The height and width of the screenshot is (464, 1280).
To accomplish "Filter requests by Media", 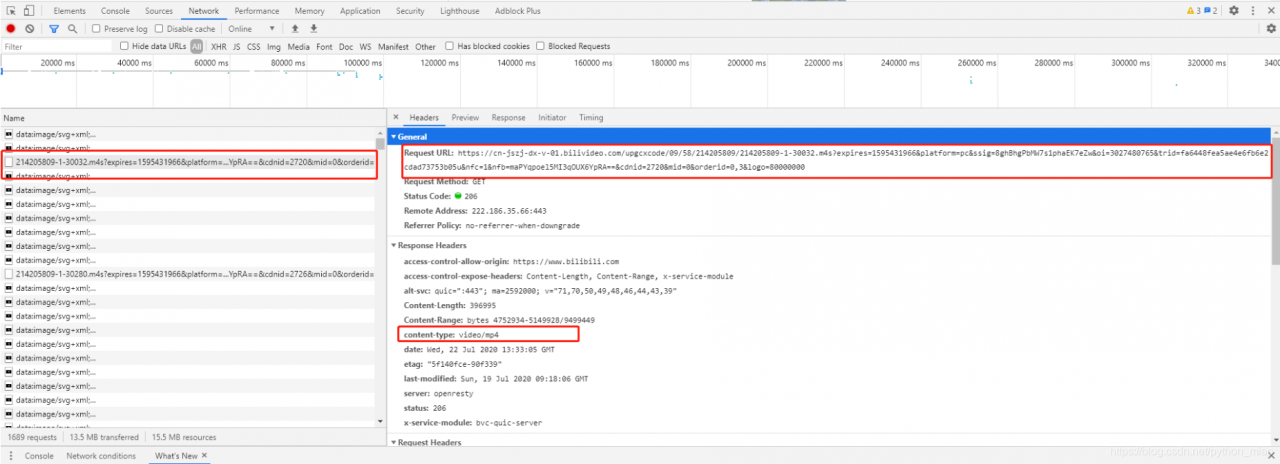I will (299, 46).
